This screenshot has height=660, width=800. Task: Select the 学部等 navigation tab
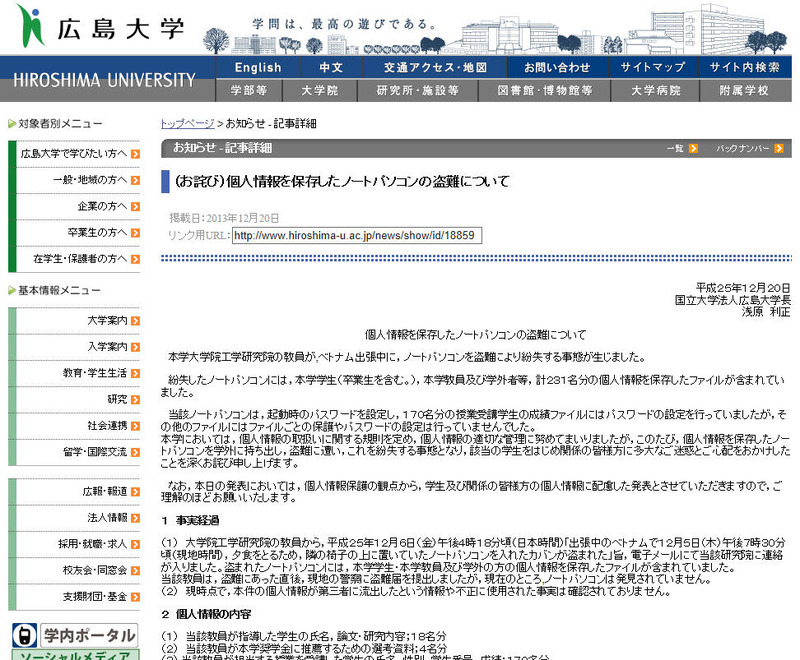click(x=248, y=90)
